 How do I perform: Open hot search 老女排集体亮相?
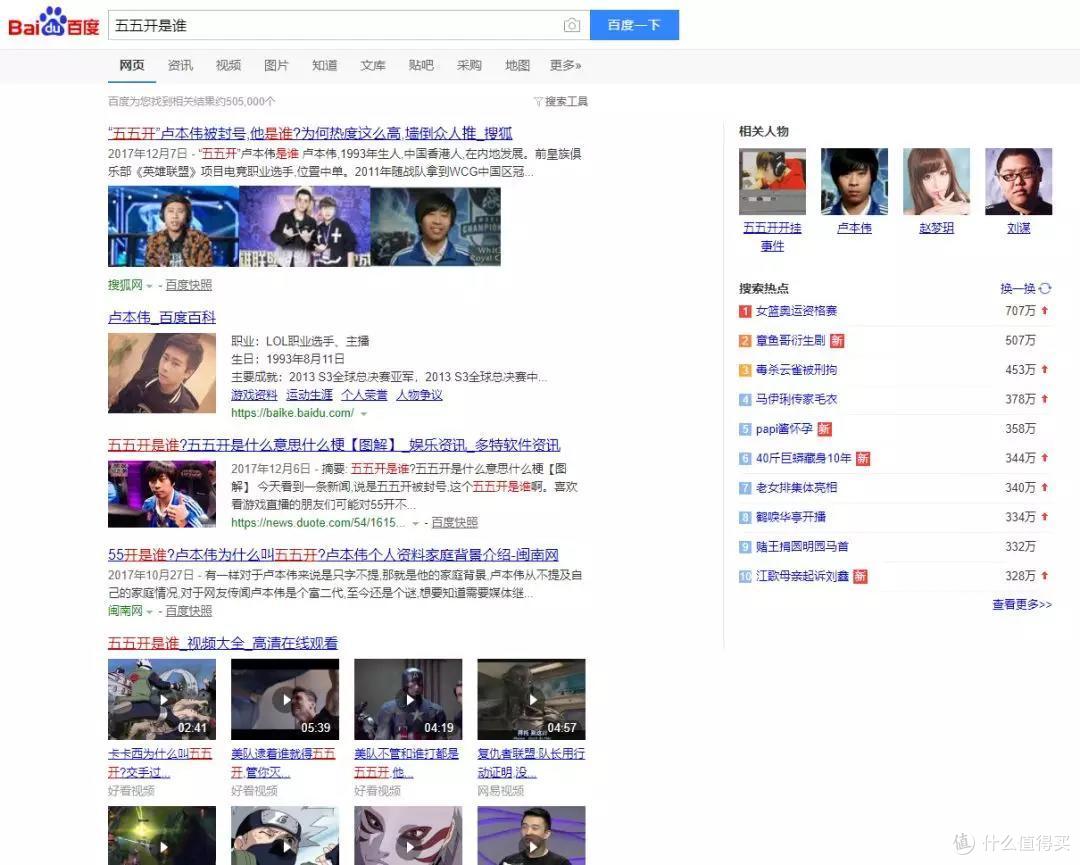click(796, 488)
